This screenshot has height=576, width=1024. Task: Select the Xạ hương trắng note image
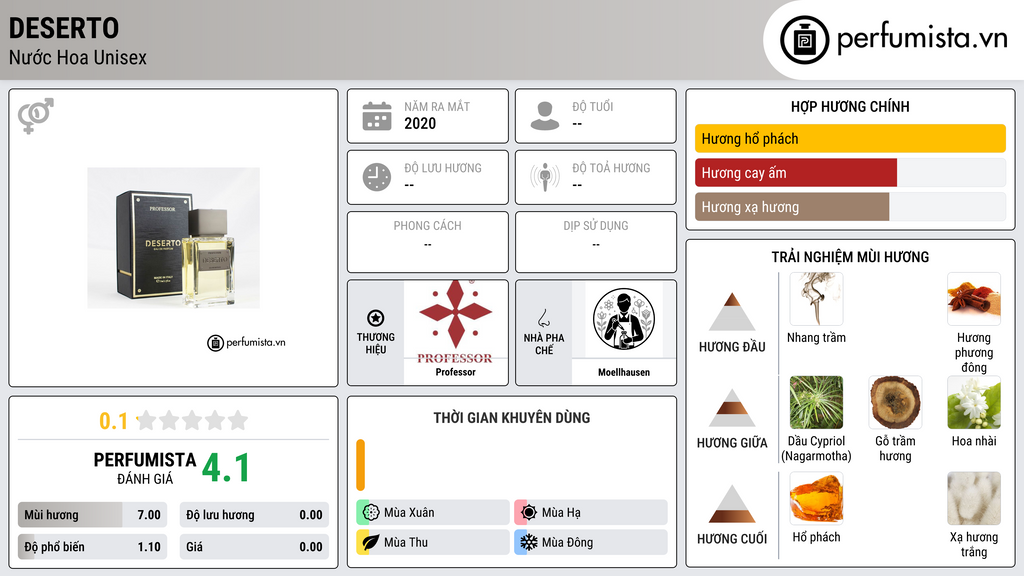[974, 498]
